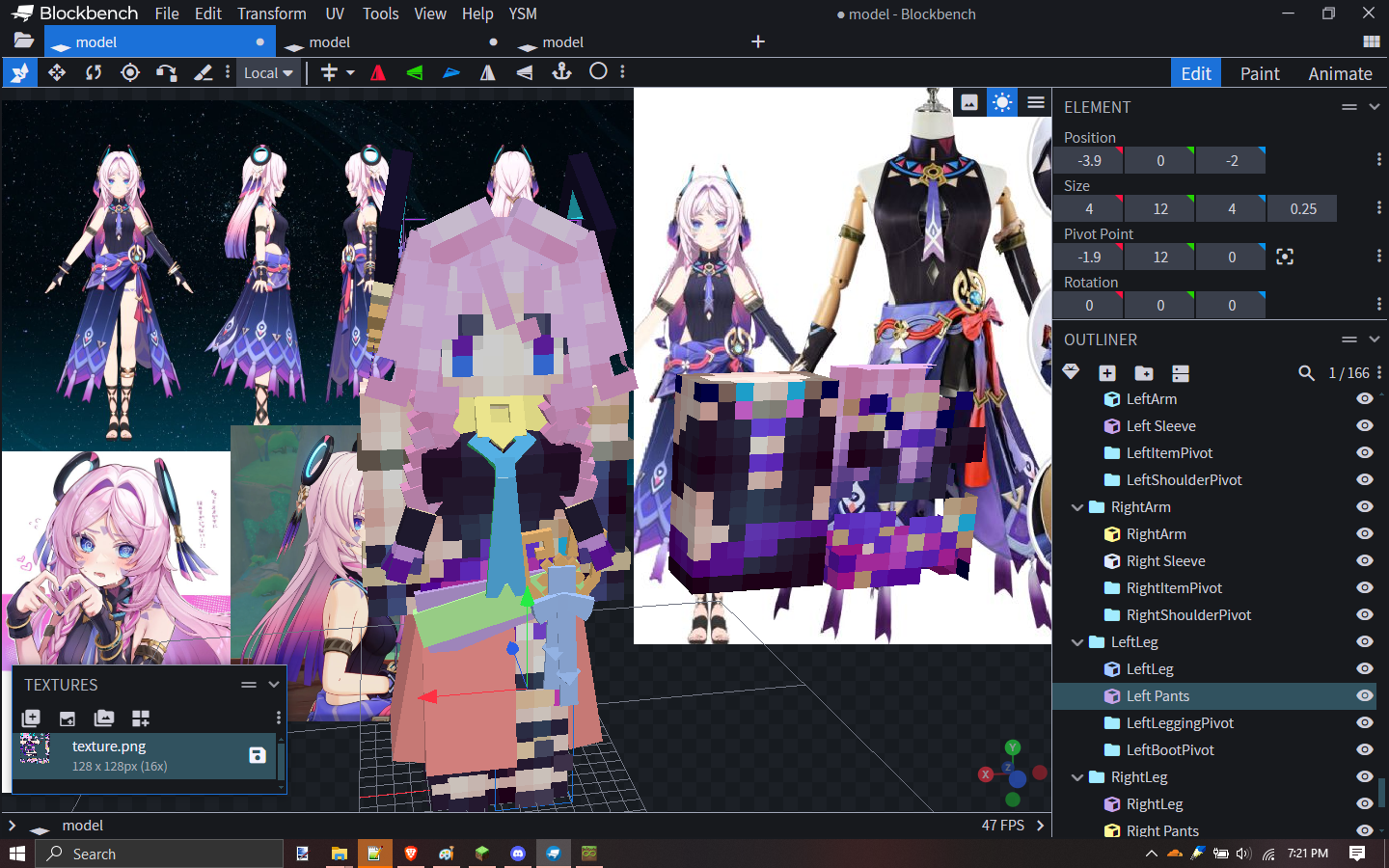
Task: Hide the Right Sleeve element
Action: point(1364,560)
